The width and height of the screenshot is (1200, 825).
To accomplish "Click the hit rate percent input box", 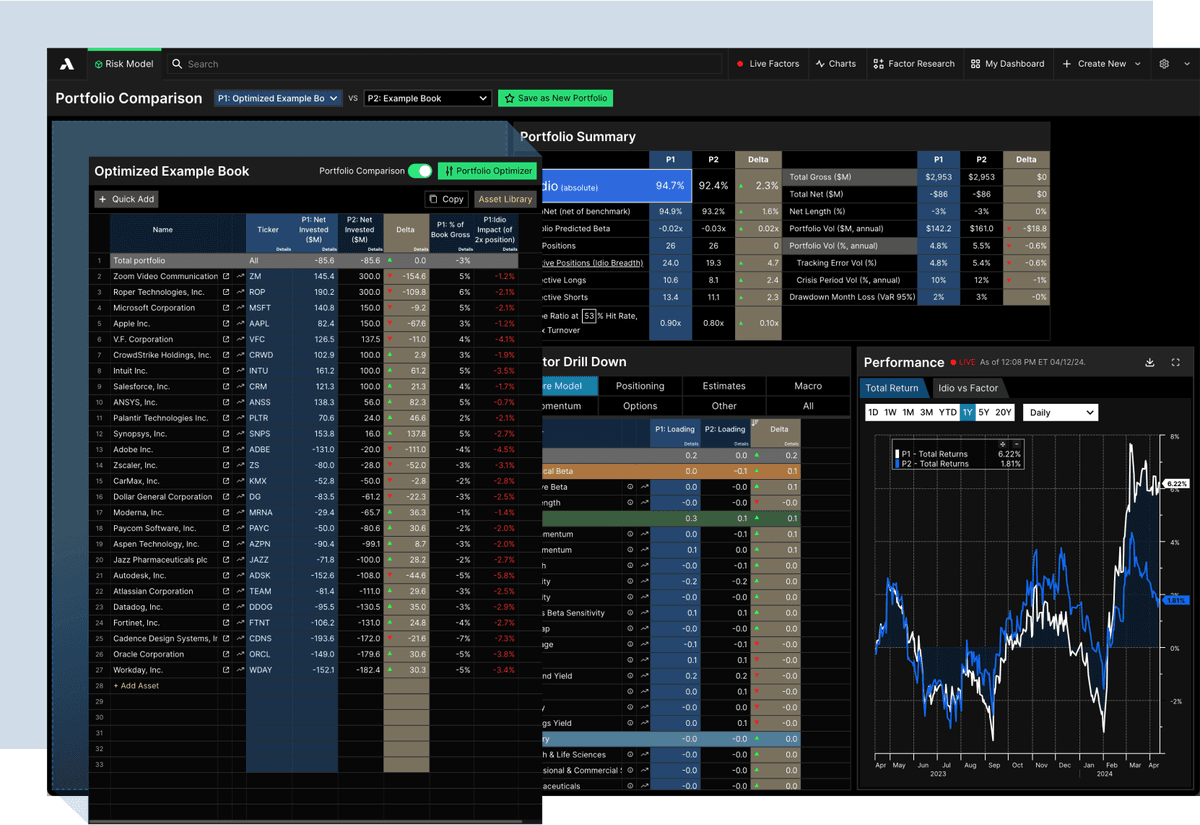I will (x=589, y=315).
